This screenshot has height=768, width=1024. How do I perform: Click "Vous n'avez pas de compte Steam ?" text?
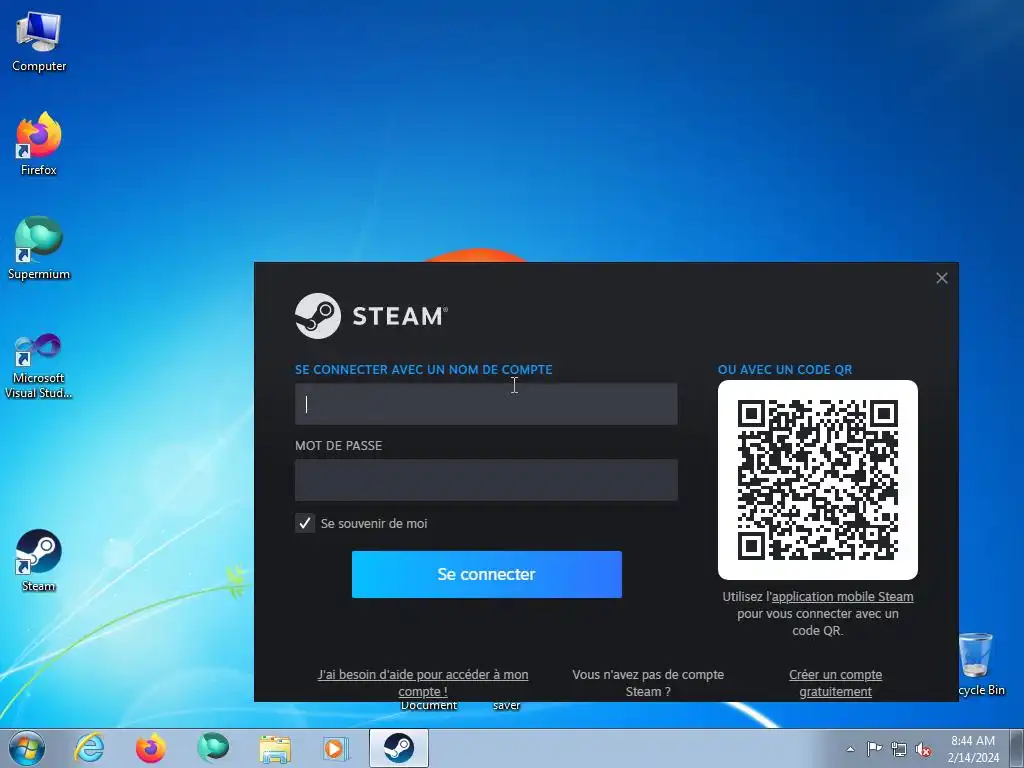point(648,682)
